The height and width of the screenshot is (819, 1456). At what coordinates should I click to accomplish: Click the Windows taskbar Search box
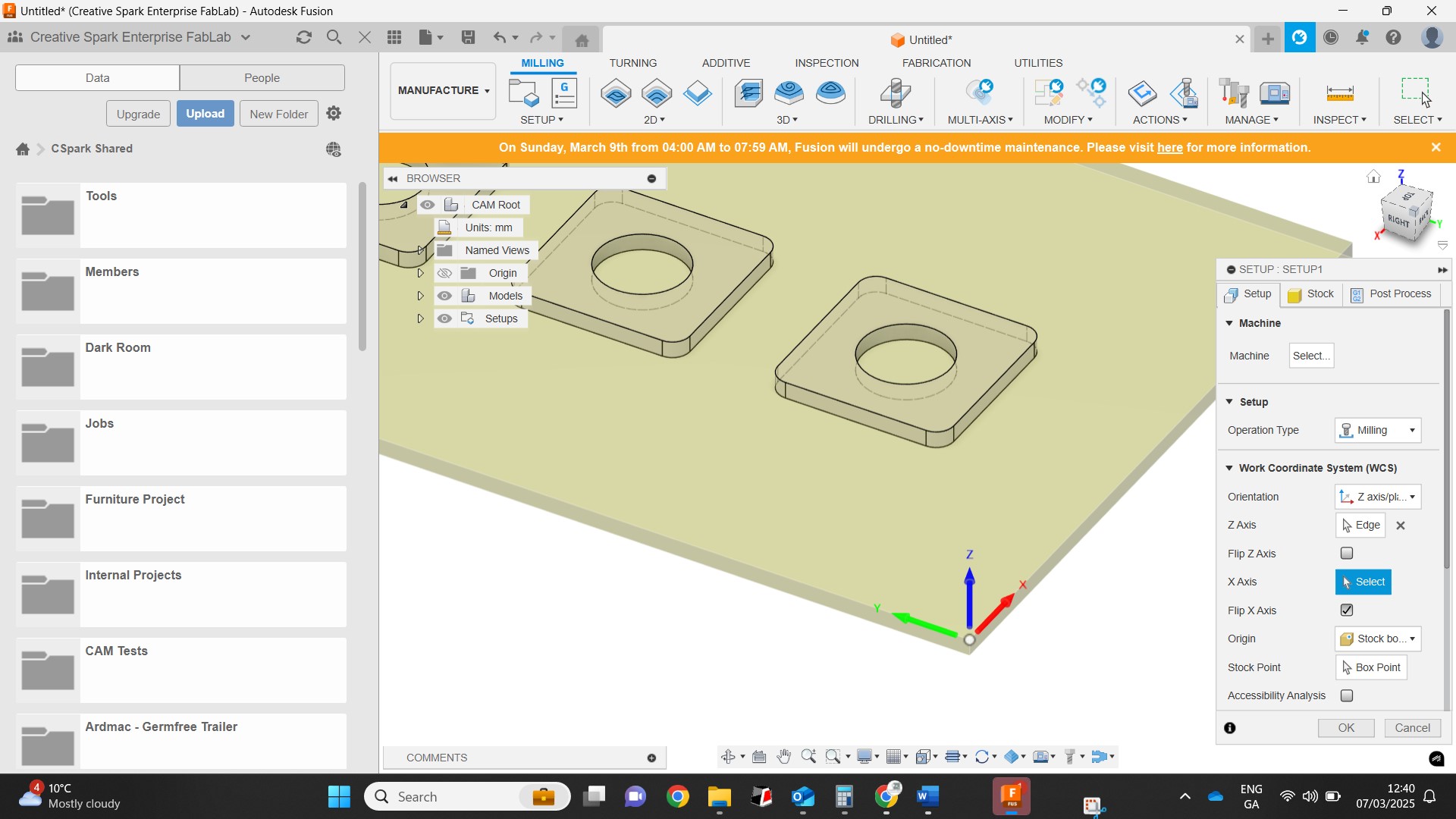467,796
